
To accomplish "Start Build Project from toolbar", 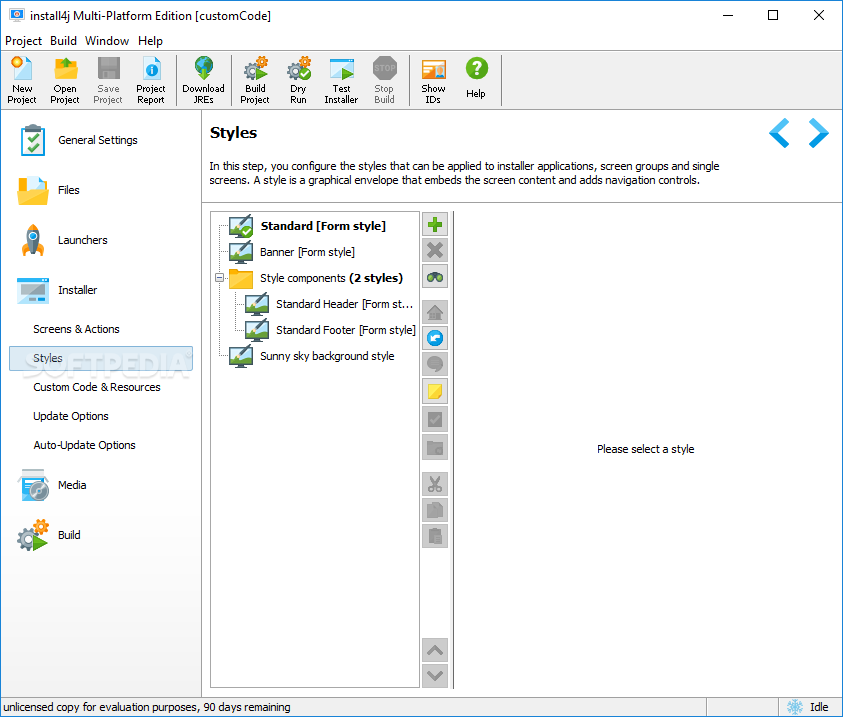I will coord(255,80).
